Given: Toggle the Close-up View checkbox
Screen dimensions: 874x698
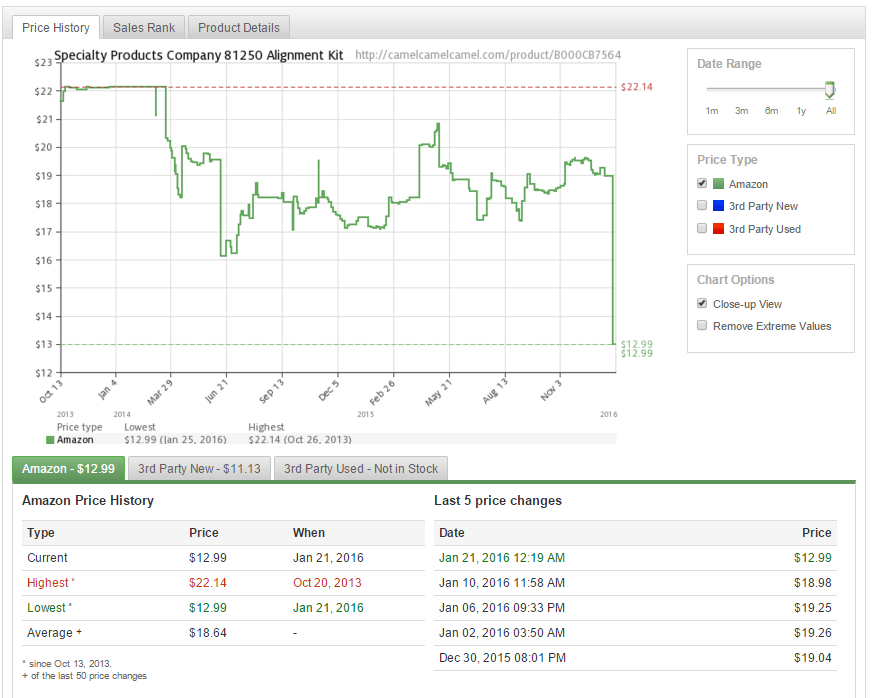Looking at the screenshot, I should [x=702, y=304].
